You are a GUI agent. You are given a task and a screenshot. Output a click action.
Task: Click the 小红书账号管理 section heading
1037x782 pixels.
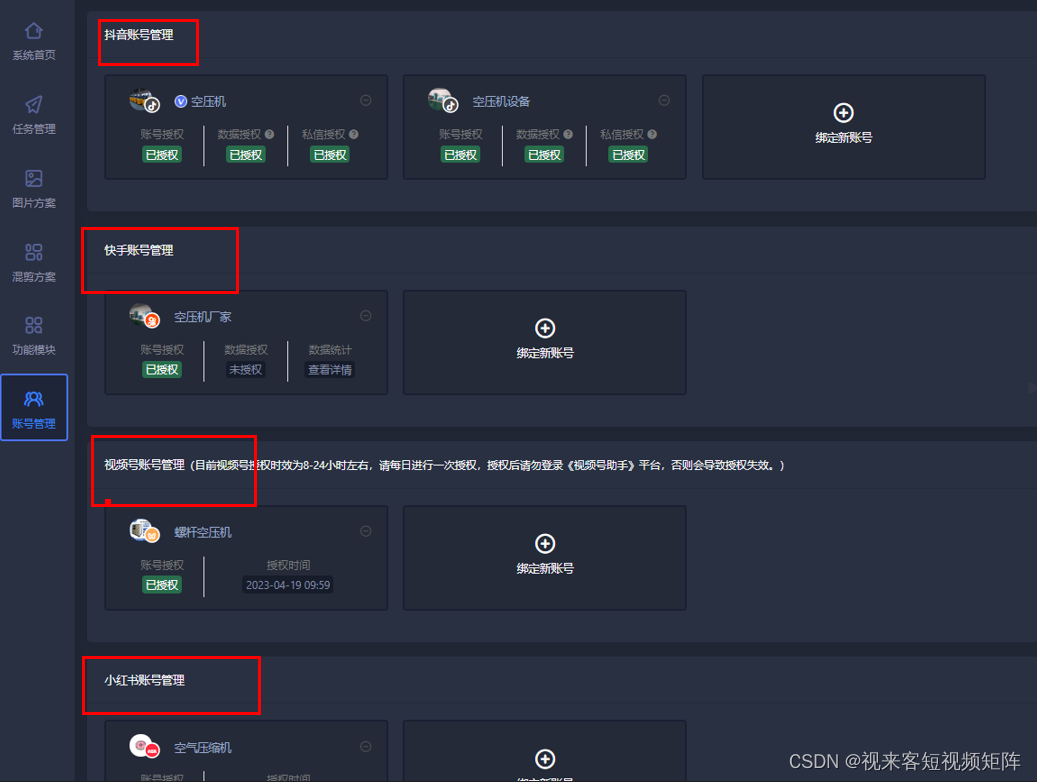tap(144, 680)
